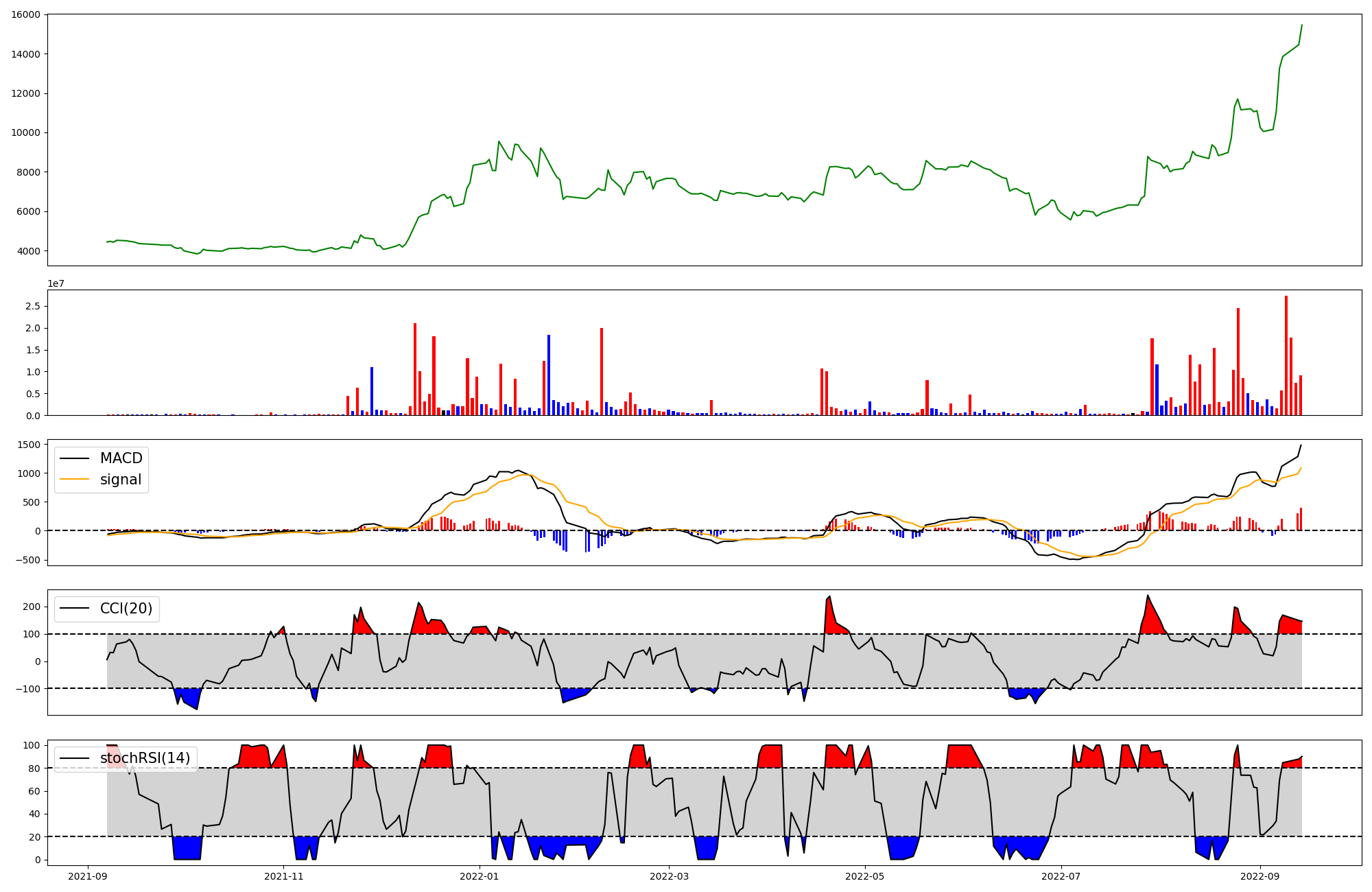Select the 2022-03 x-axis tick label
This screenshot has height=892, width=1372.
[669, 876]
